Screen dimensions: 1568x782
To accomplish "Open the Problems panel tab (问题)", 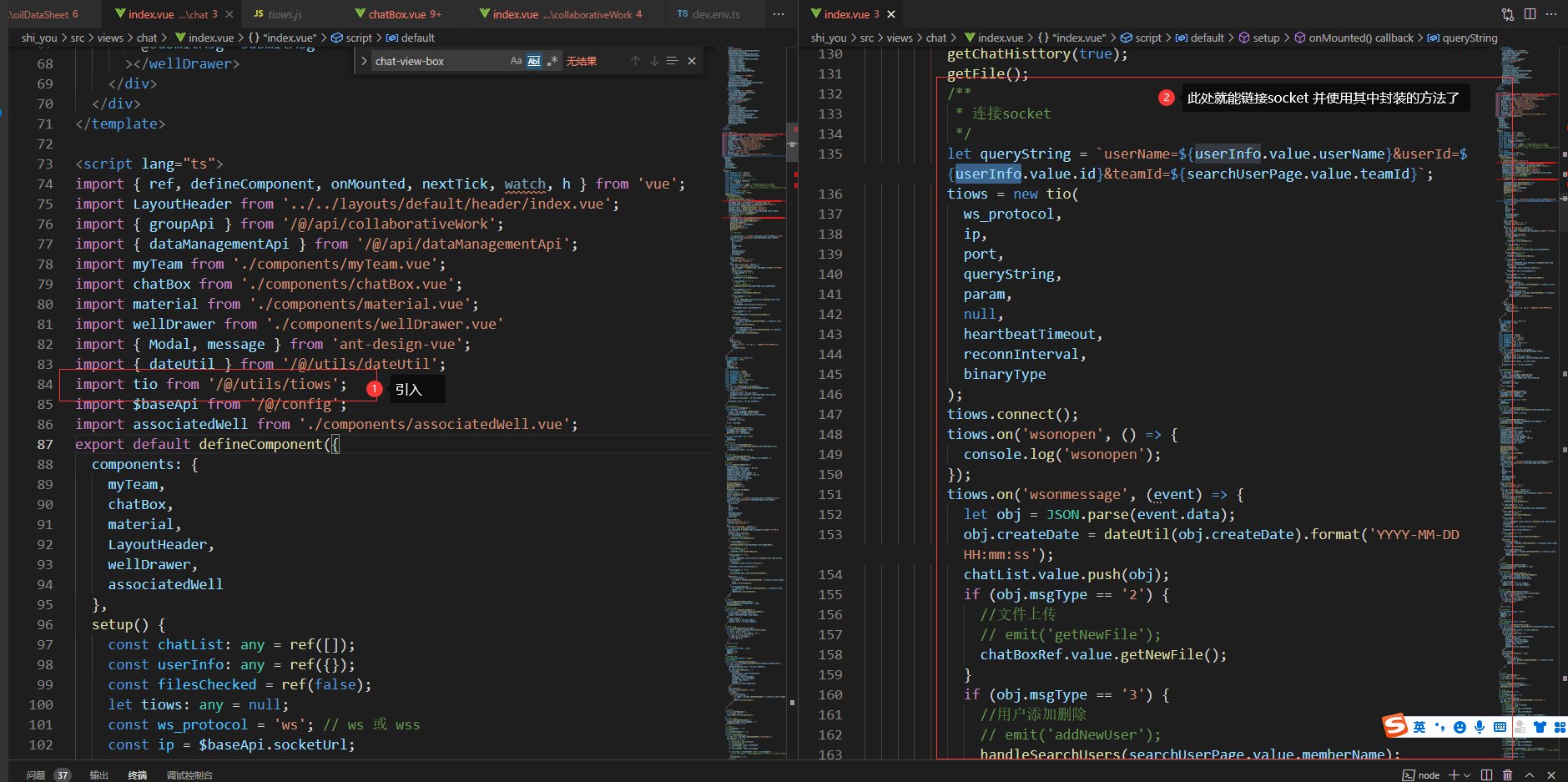I will pos(36,774).
